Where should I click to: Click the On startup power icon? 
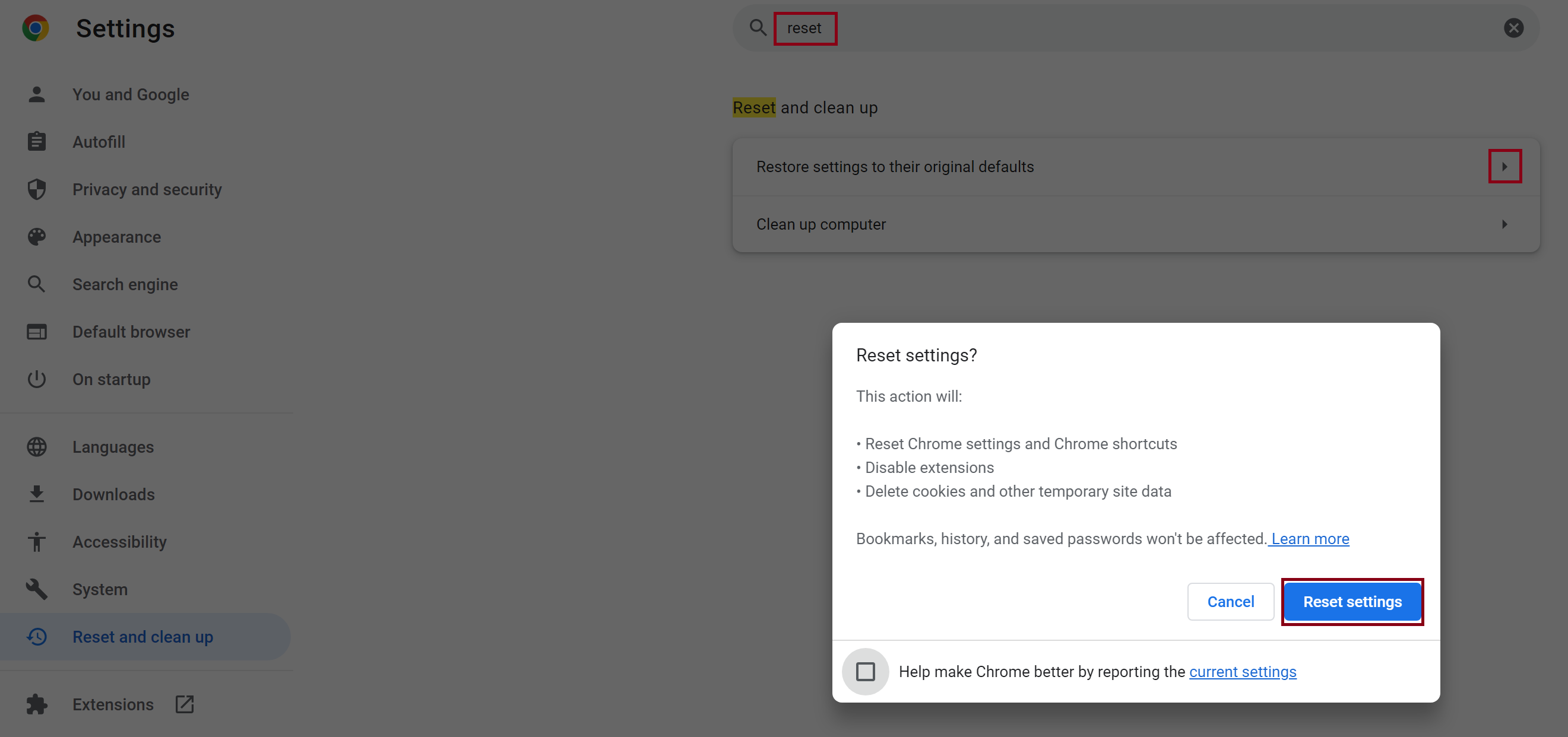37,379
